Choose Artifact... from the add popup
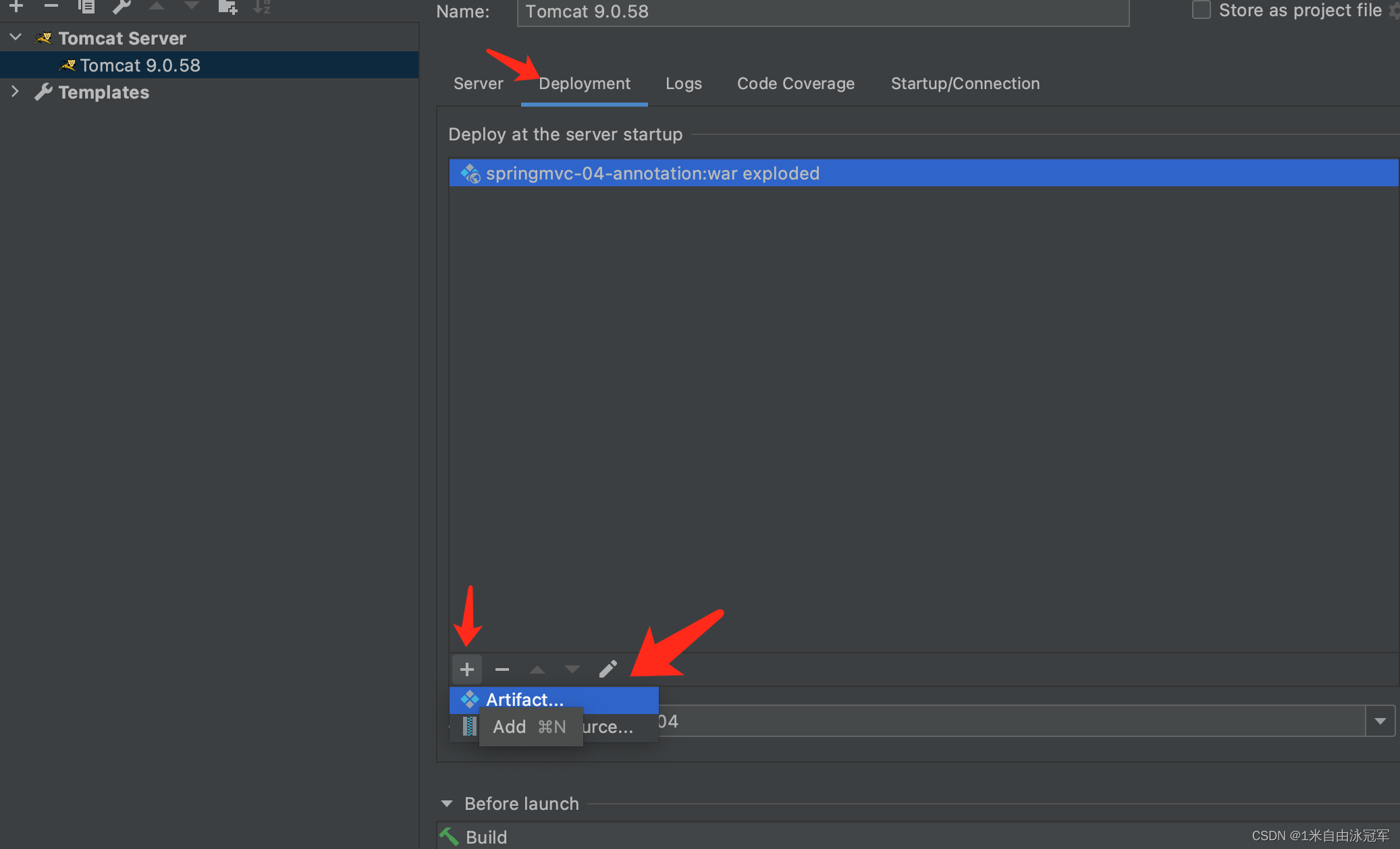This screenshot has height=849, width=1400. click(x=554, y=700)
